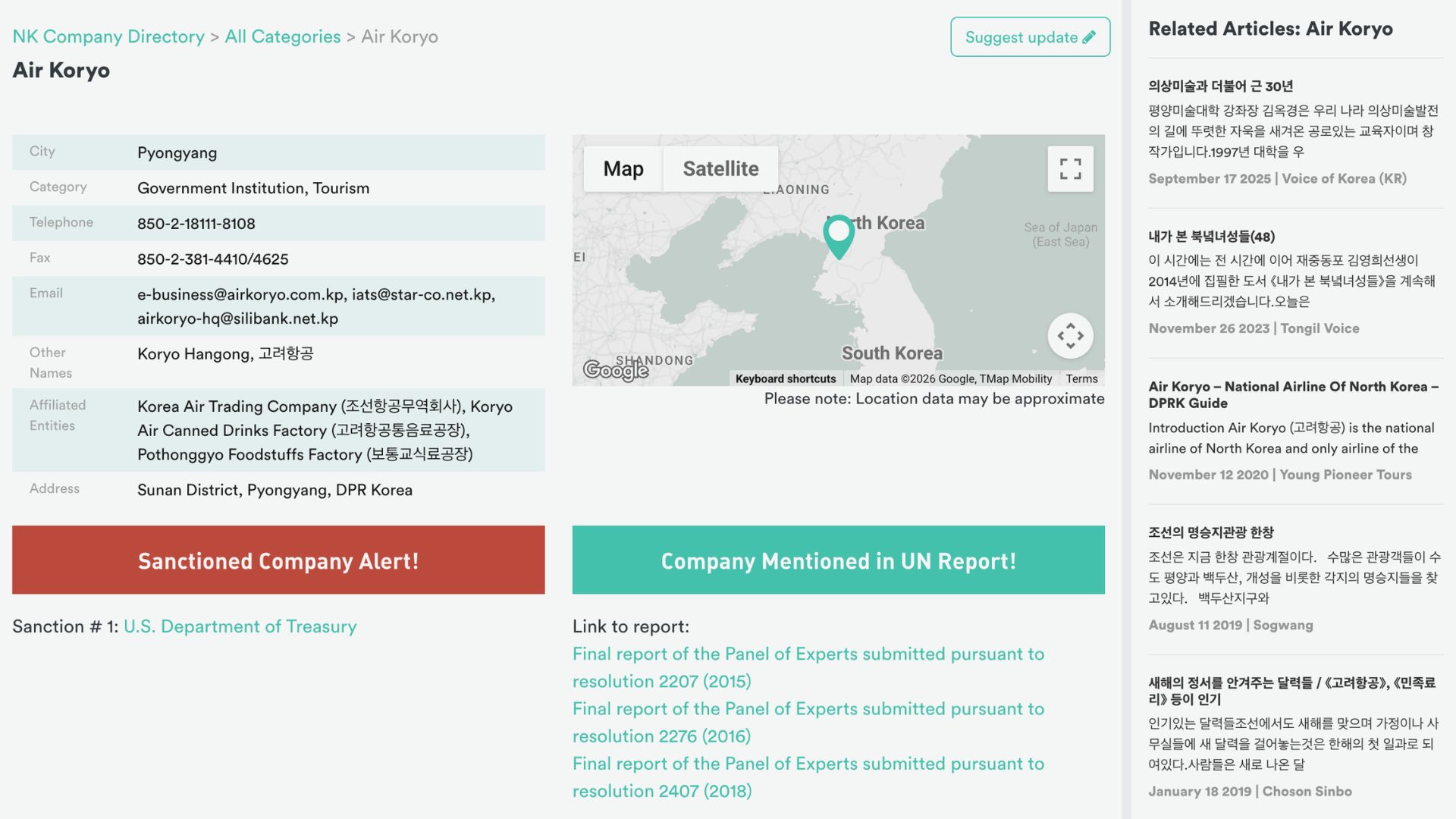Open article '조선의 명승지관광 한창'
Screen dimensions: 1456x819
pyautogui.click(x=1210, y=532)
